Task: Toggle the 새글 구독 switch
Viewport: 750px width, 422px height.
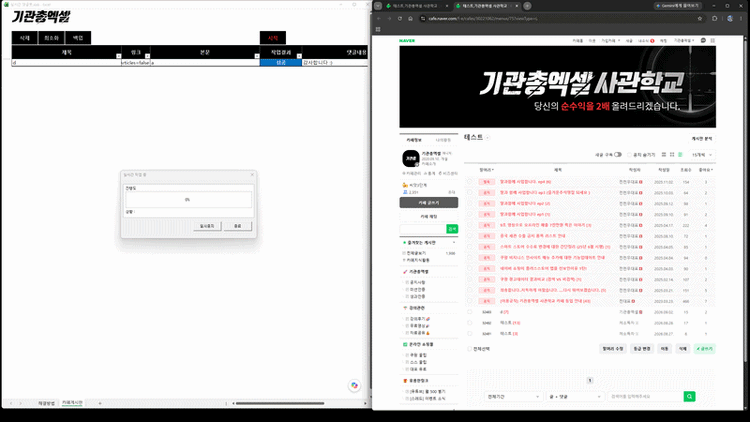Action: [618, 155]
